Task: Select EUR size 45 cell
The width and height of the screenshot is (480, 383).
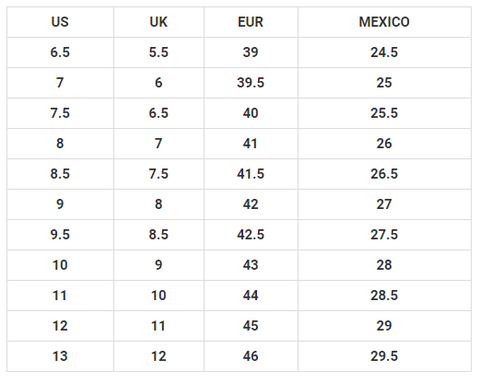Action: click(x=251, y=326)
